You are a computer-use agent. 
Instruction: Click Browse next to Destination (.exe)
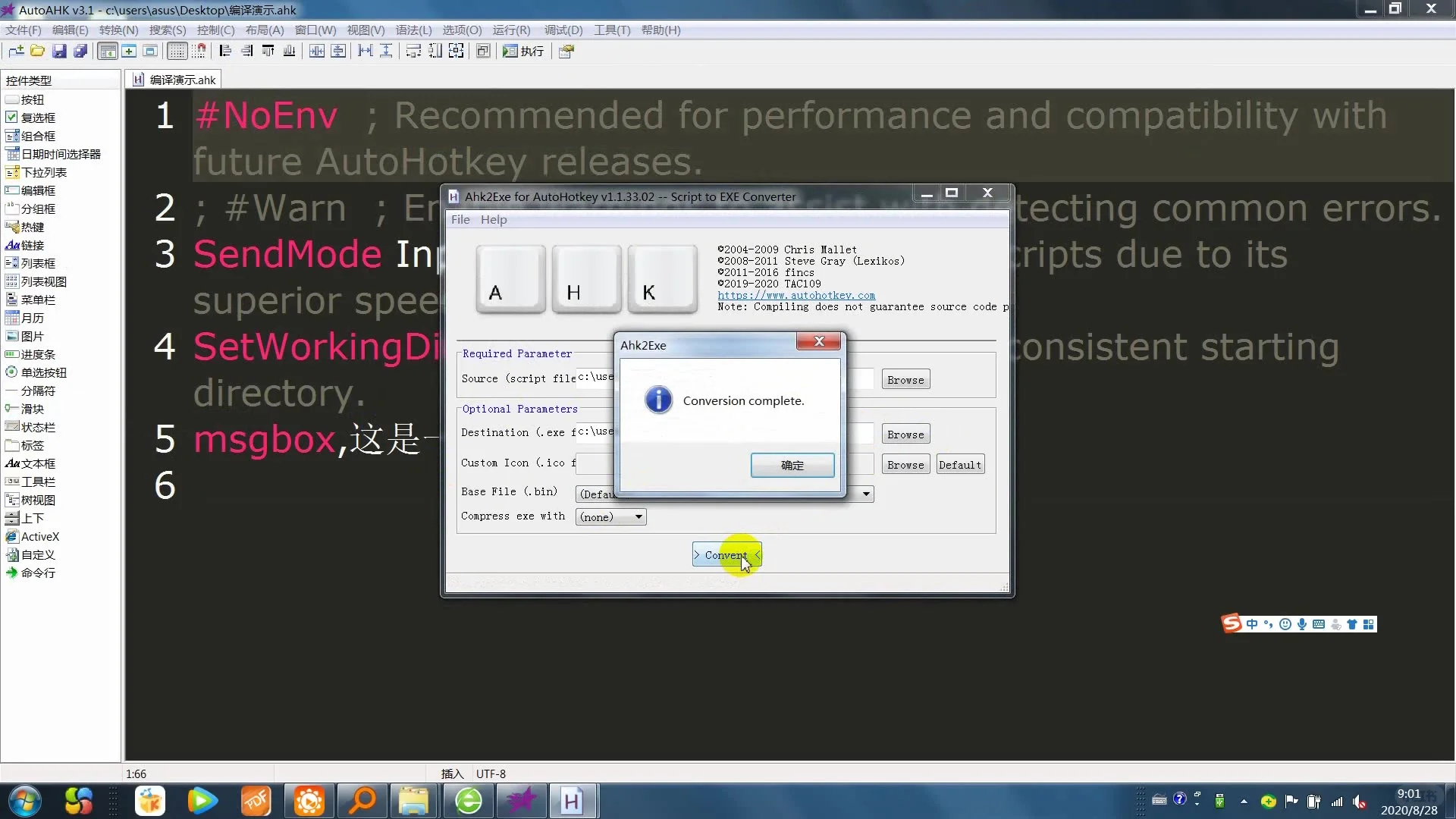[906, 433]
